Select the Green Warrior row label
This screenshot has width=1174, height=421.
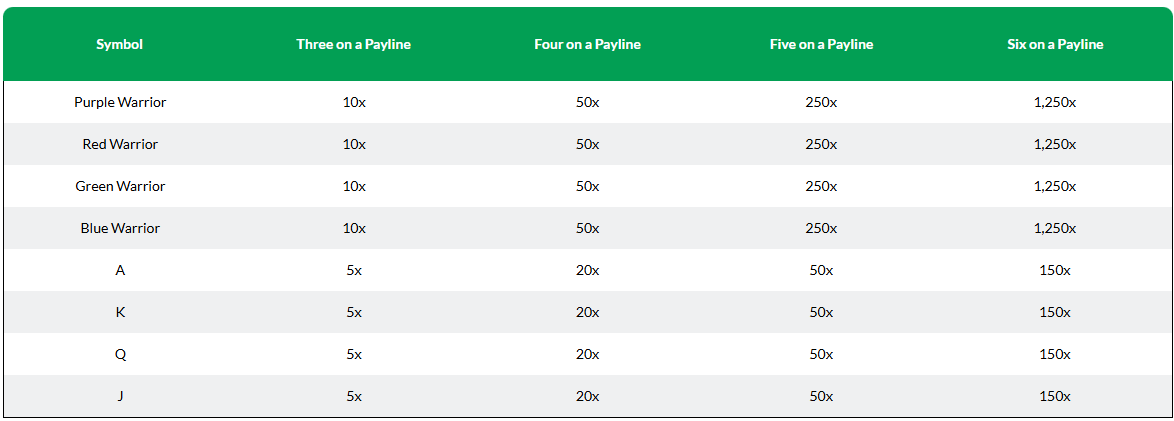[x=120, y=186]
